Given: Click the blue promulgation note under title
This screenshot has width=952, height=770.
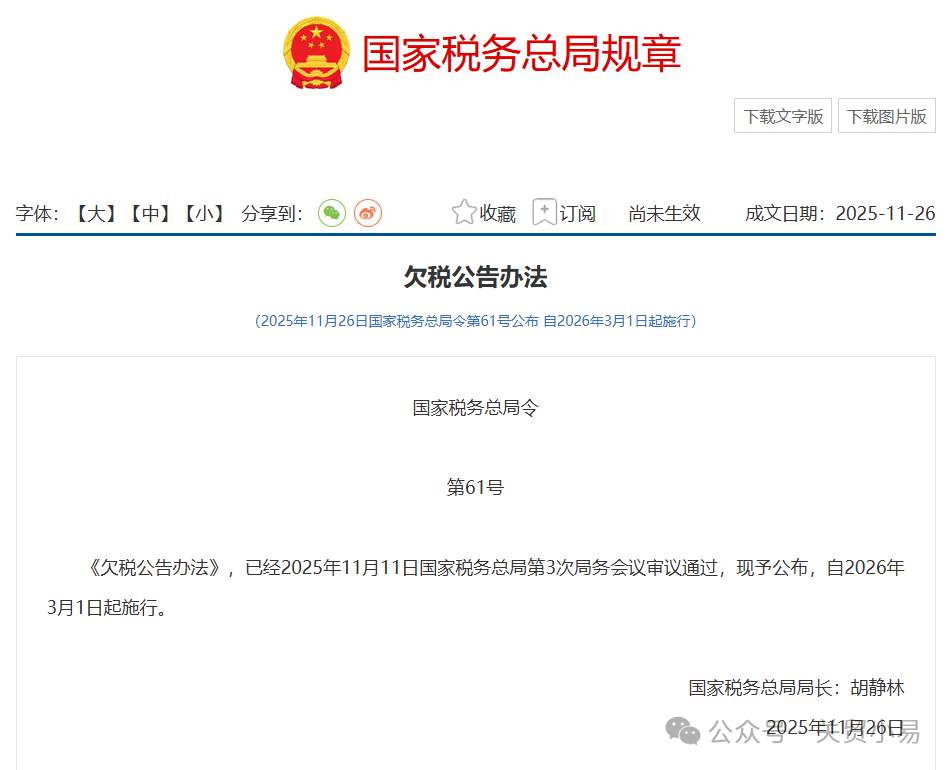Looking at the screenshot, I should tap(475, 321).
